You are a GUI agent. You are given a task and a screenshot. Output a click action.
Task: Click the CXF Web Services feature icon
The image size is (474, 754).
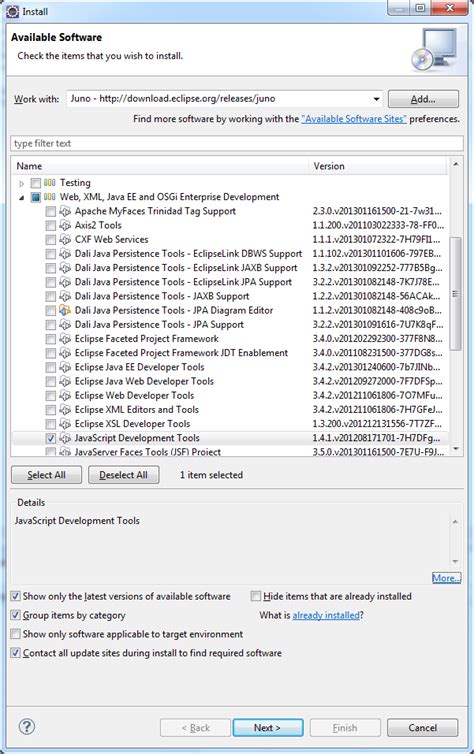coord(65,239)
